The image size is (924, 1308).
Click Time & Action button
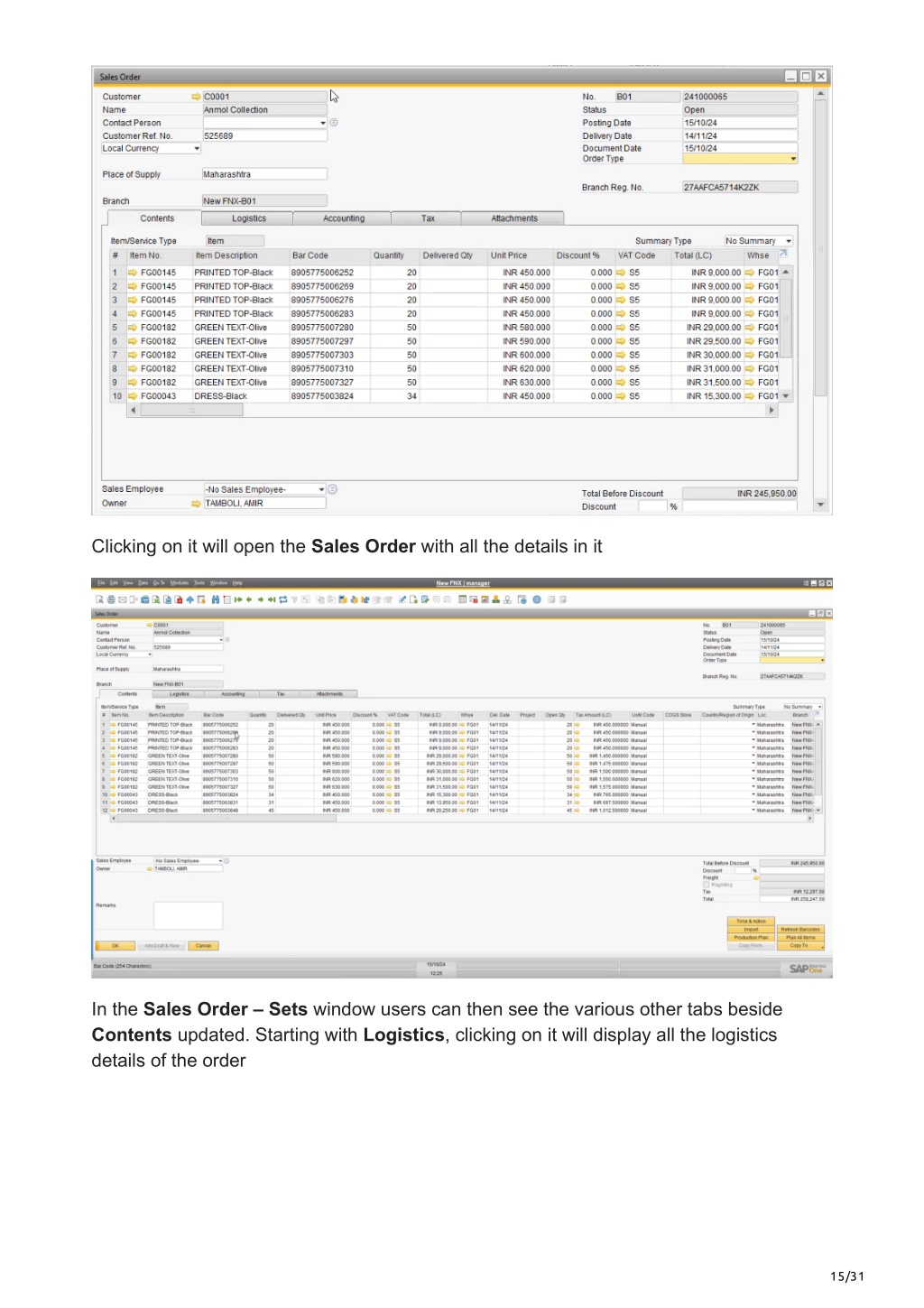751,921
